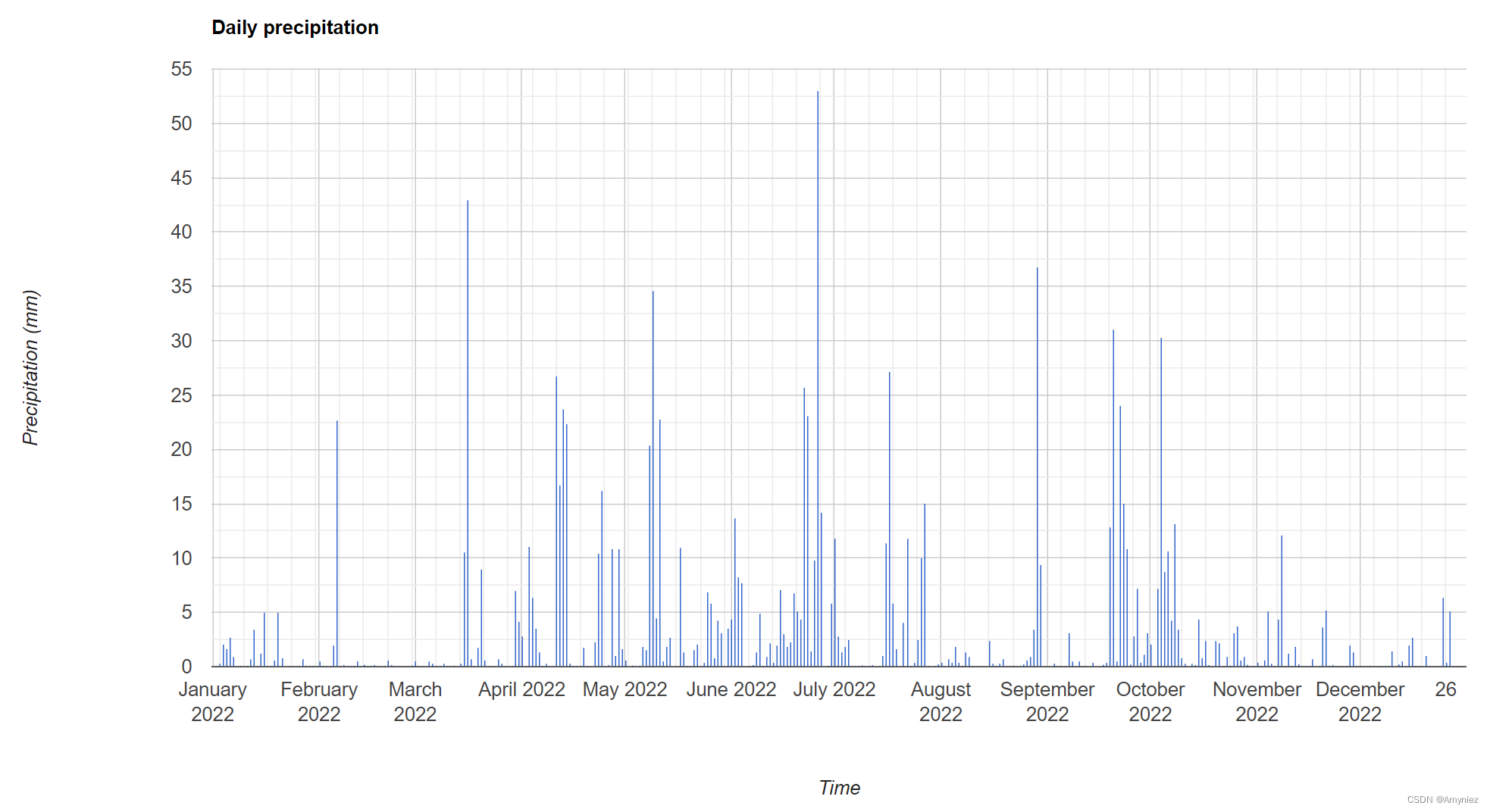The height and width of the screenshot is (812, 1490).
Task: Click the early October bar near 30 mm
Action: tap(1161, 502)
